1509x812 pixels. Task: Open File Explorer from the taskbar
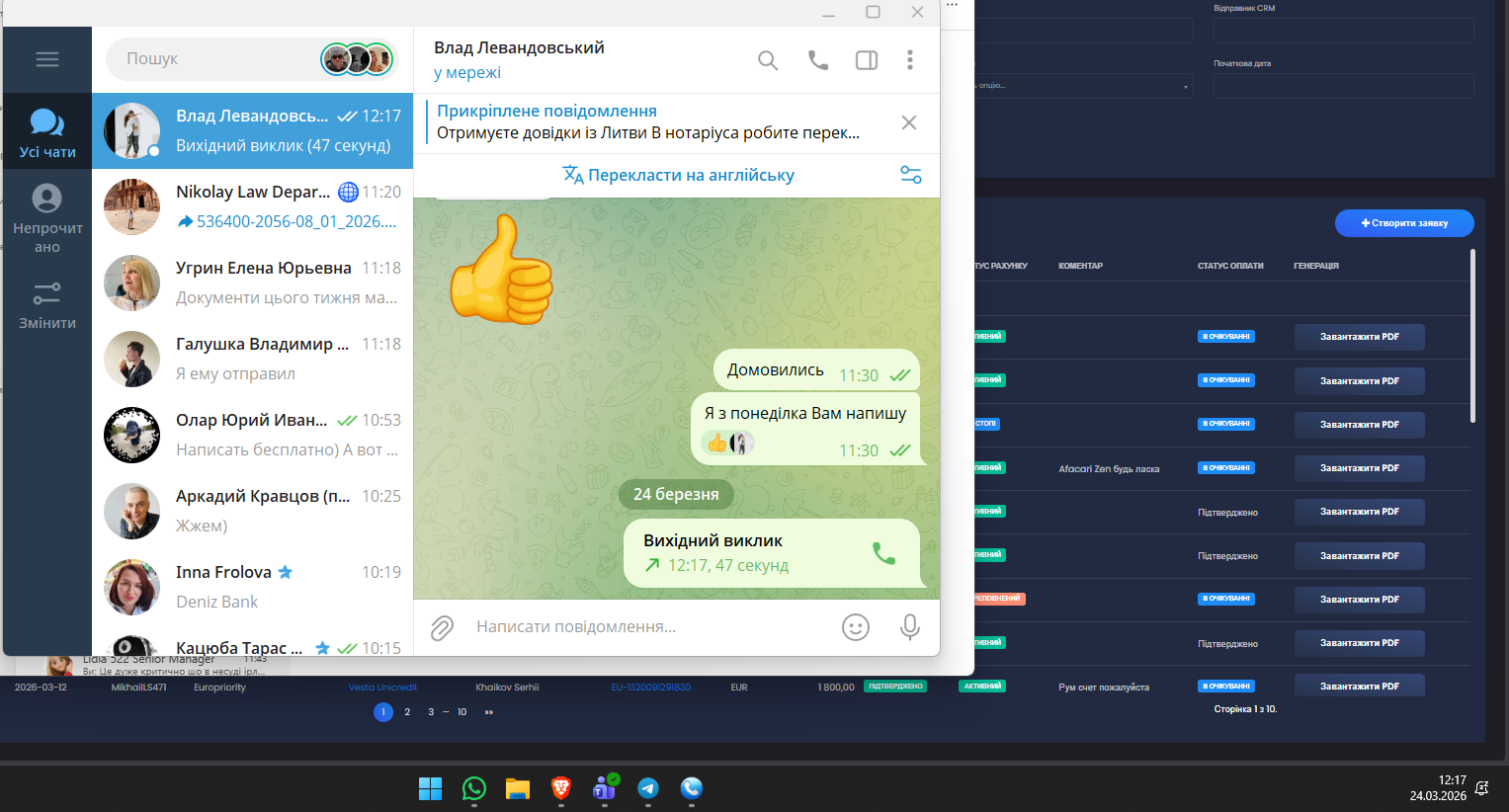(x=518, y=788)
